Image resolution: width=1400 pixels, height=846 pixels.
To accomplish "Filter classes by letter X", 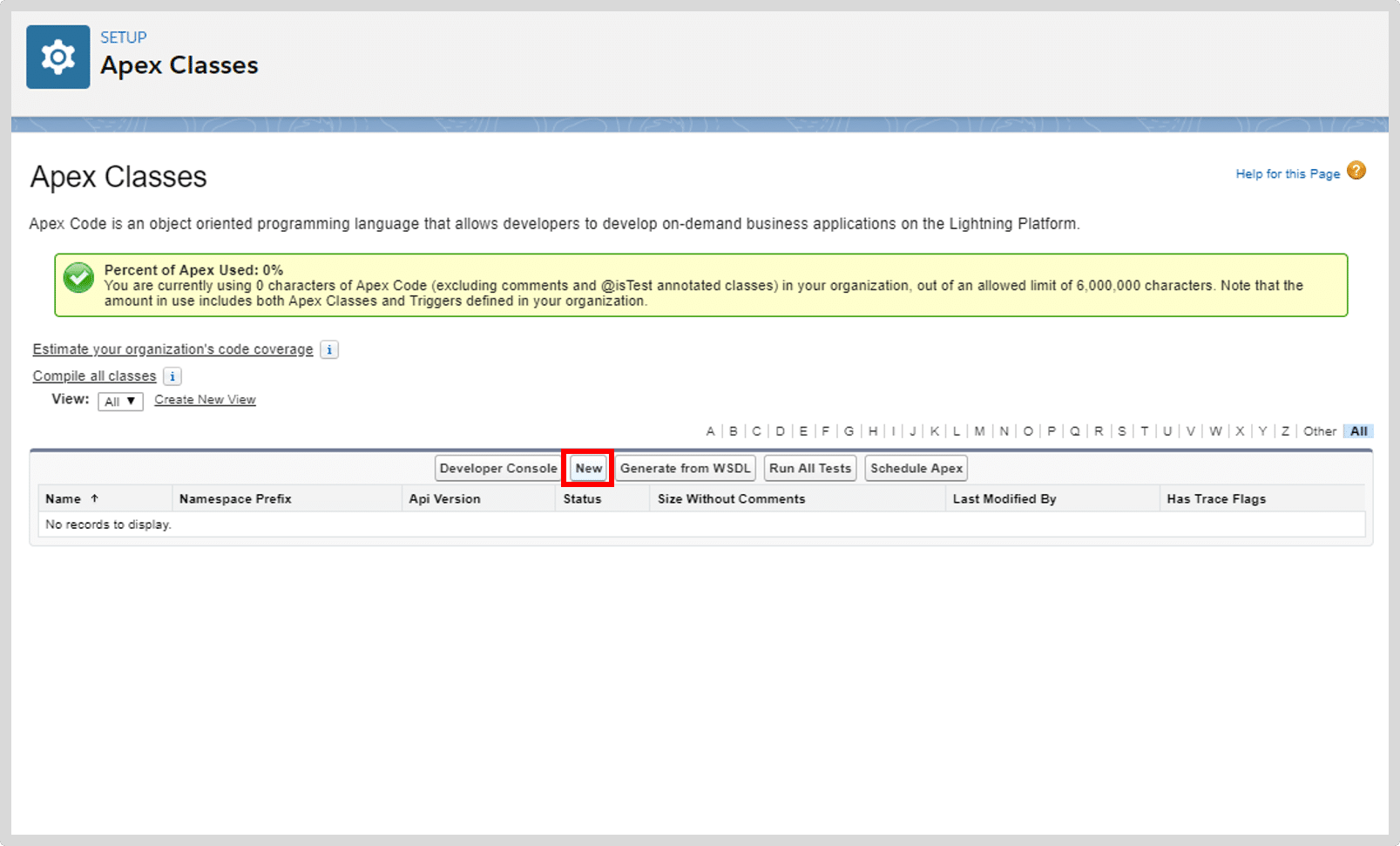I will [x=1240, y=431].
